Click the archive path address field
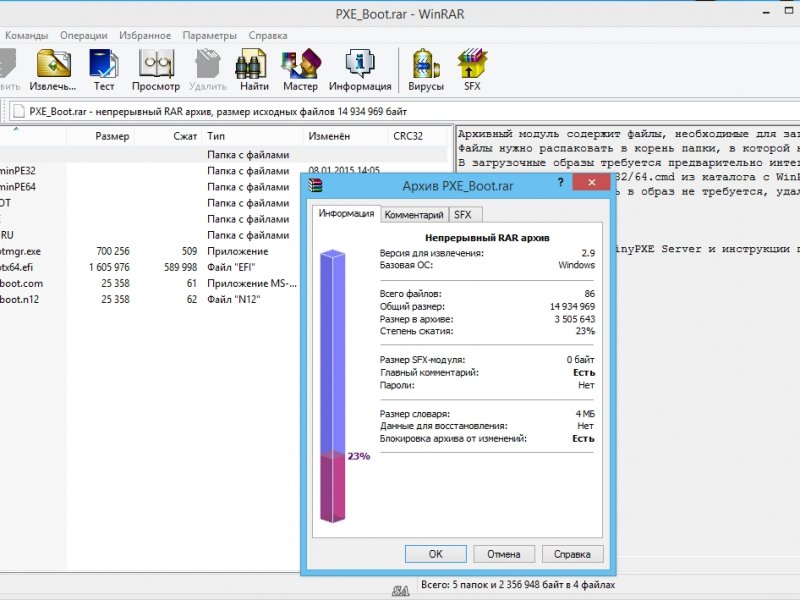 (404, 111)
